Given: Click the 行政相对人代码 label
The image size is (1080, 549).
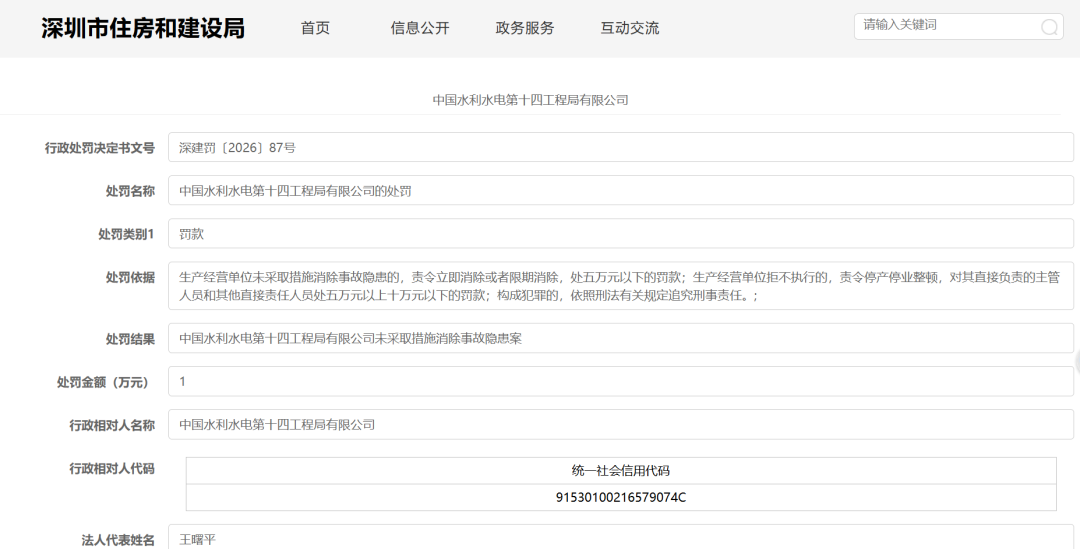Looking at the screenshot, I should [x=112, y=468].
